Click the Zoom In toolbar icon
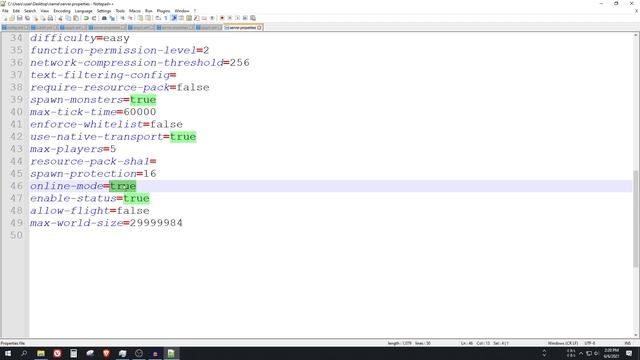The image size is (640, 360). 122,18
